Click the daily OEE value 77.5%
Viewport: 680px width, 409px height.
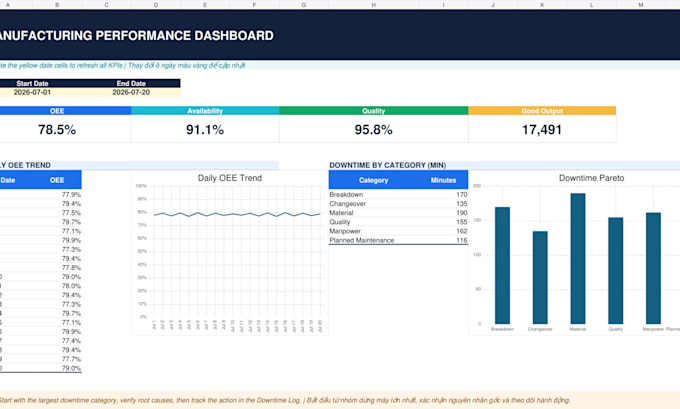pos(71,213)
